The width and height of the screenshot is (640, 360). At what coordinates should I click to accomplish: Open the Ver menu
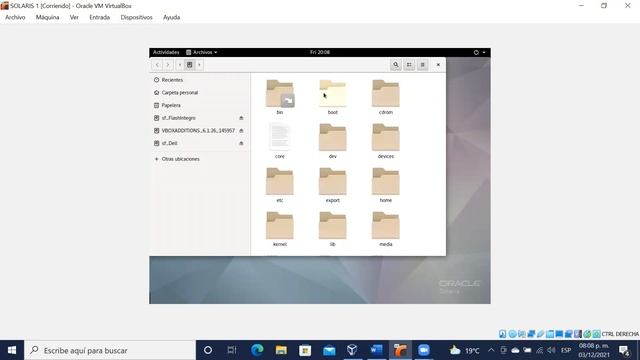click(74, 17)
